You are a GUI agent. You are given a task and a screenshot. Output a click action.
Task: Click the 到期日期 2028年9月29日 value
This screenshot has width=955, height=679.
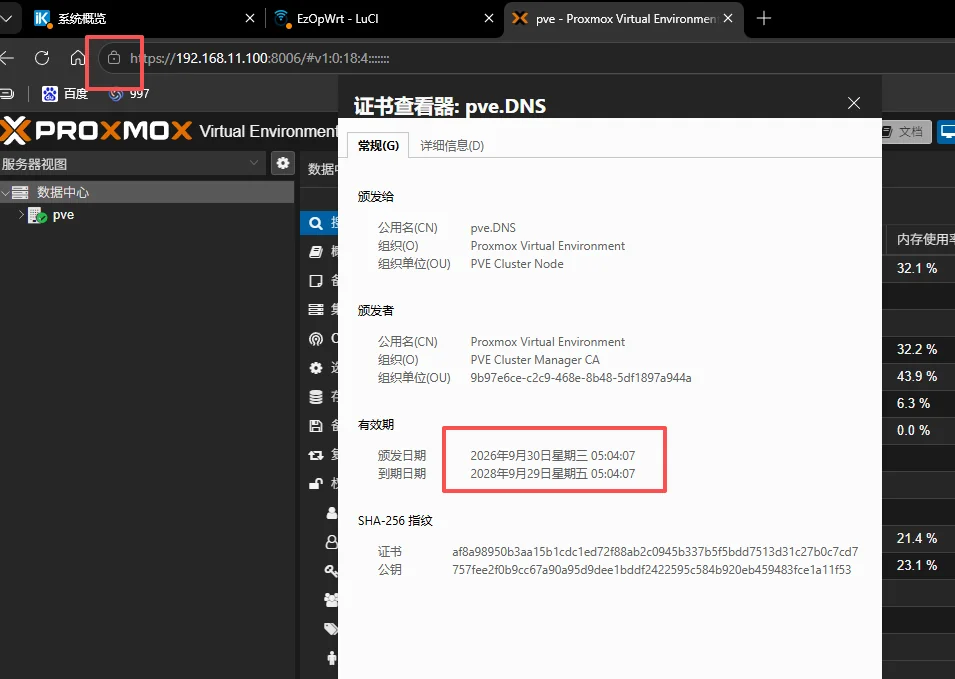pos(552,474)
